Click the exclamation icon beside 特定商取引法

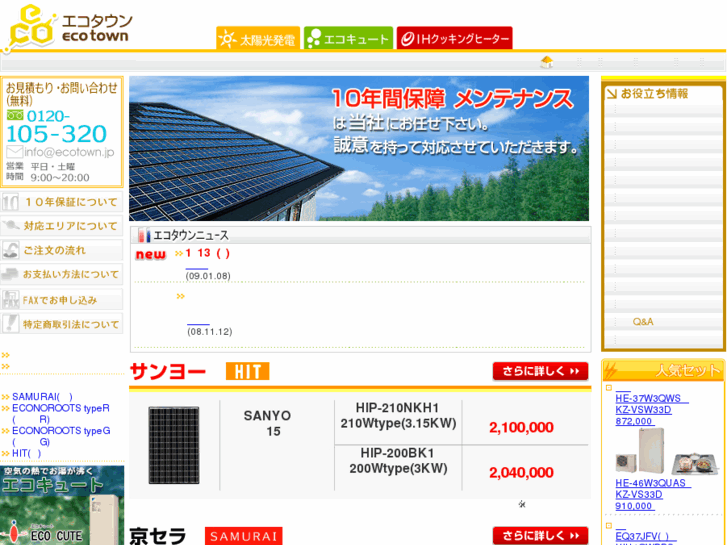click(10, 323)
